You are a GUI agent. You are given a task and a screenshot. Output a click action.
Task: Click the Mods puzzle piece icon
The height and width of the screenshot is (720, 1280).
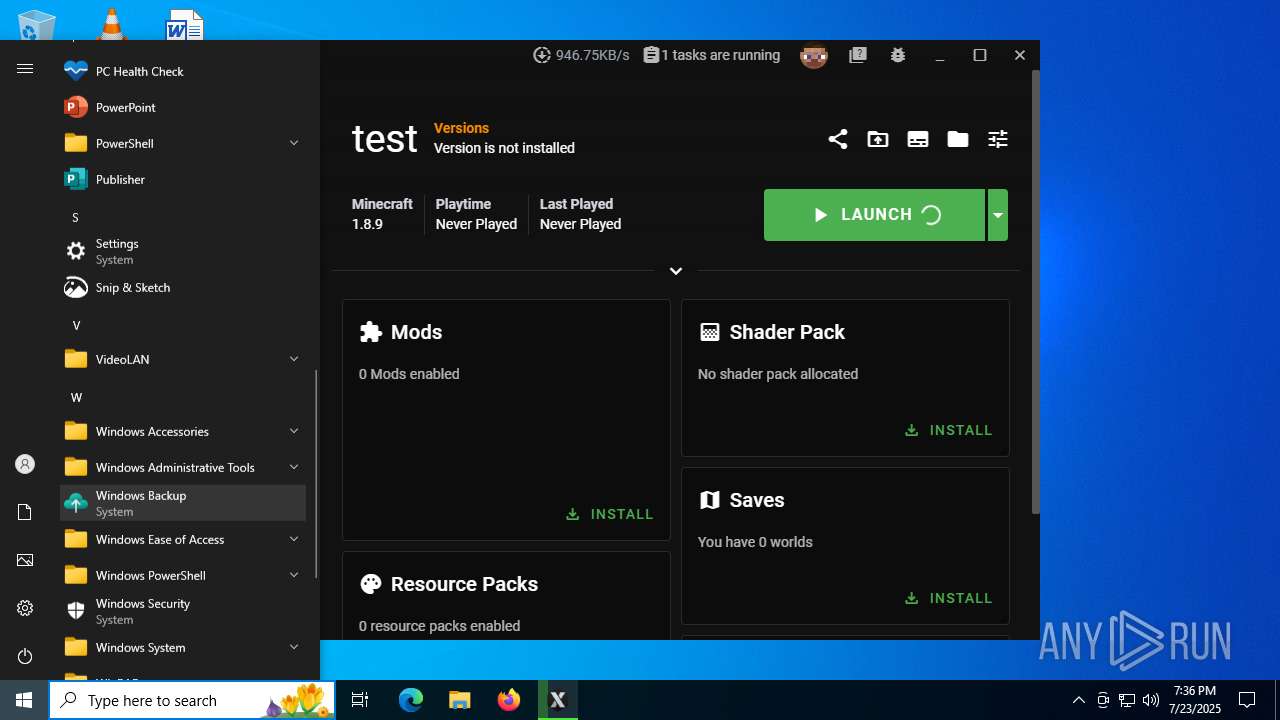click(371, 332)
